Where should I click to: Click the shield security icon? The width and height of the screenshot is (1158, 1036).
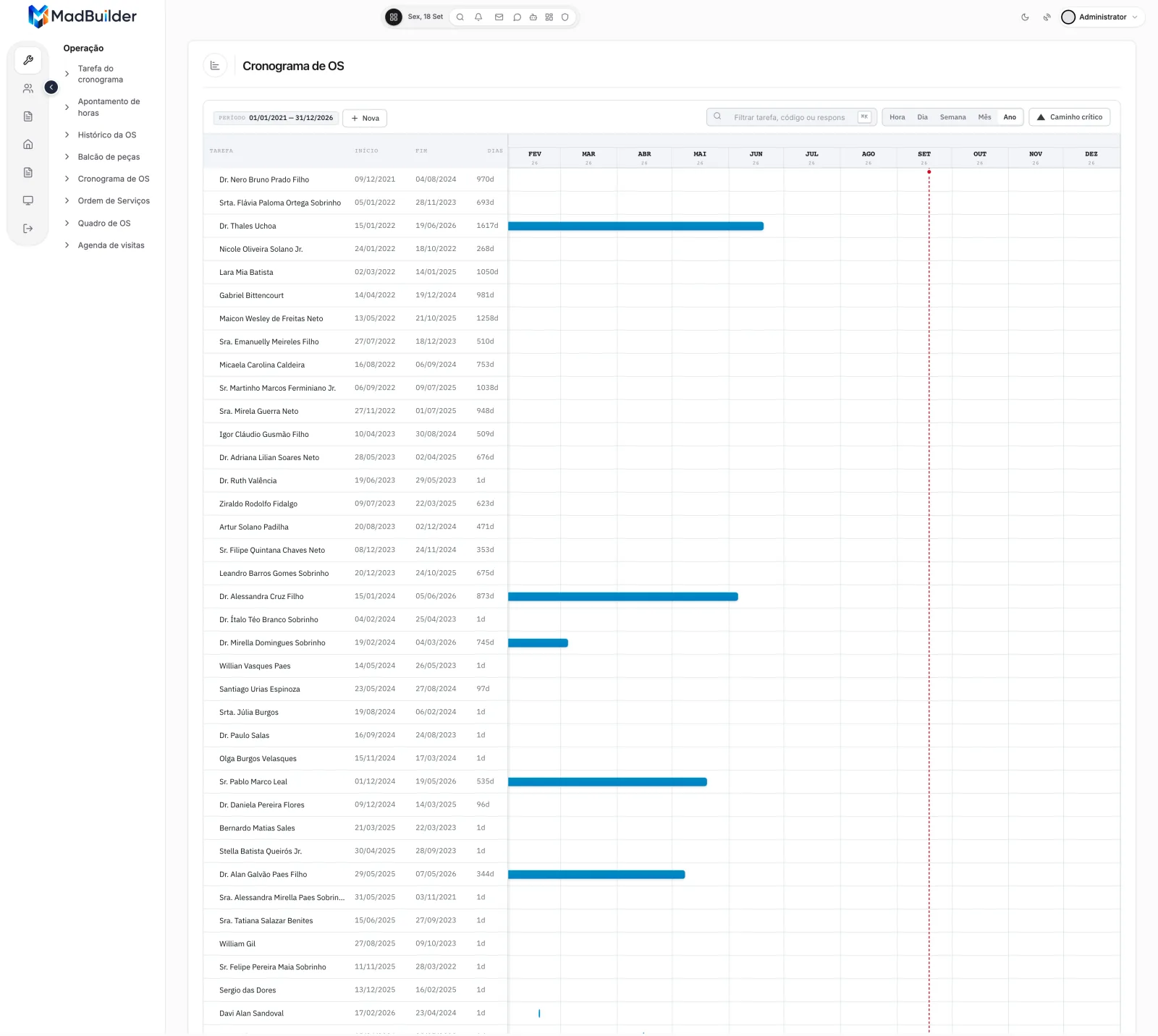(x=565, y=17)
